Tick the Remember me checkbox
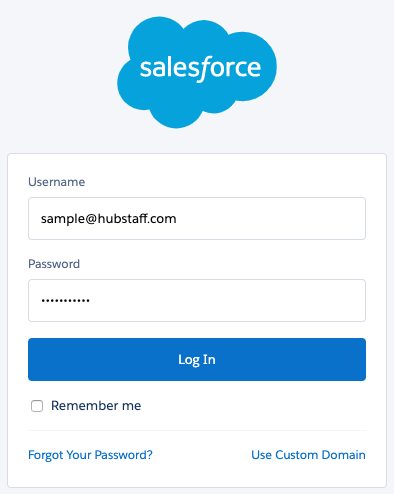 coord(37,406)
